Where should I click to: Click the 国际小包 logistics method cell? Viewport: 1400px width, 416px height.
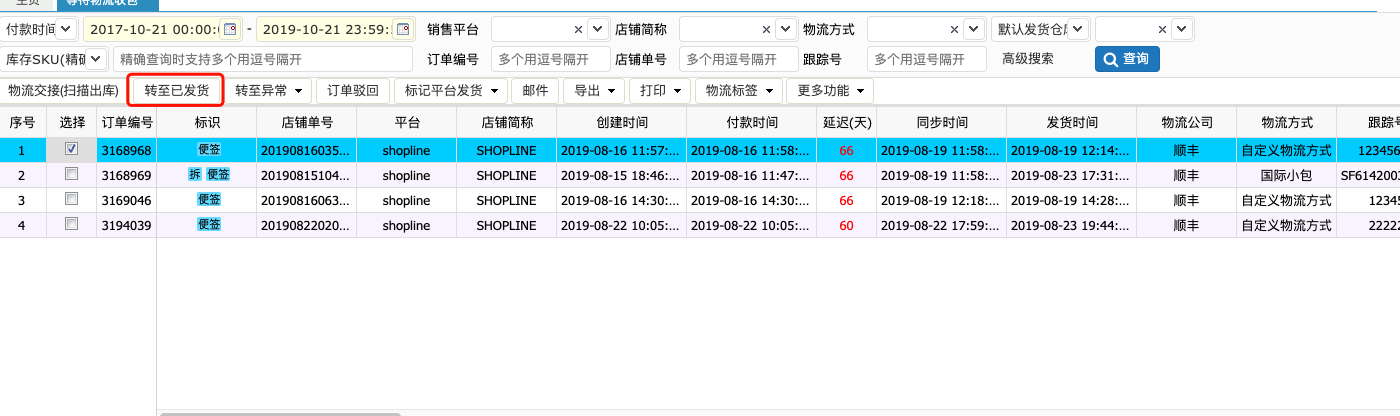coord(1286,175)
